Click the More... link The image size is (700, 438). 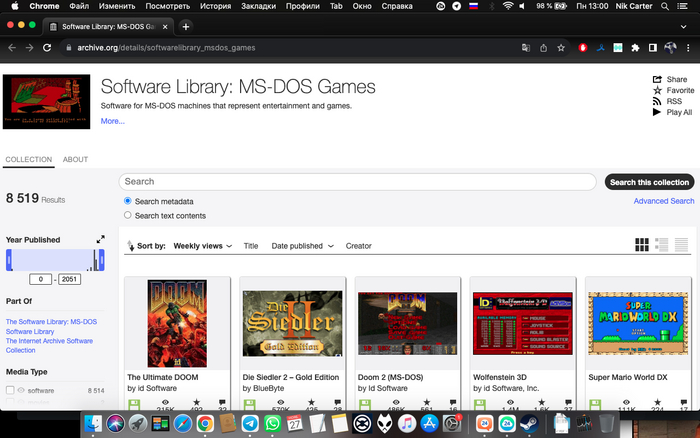tap(112, 121)
